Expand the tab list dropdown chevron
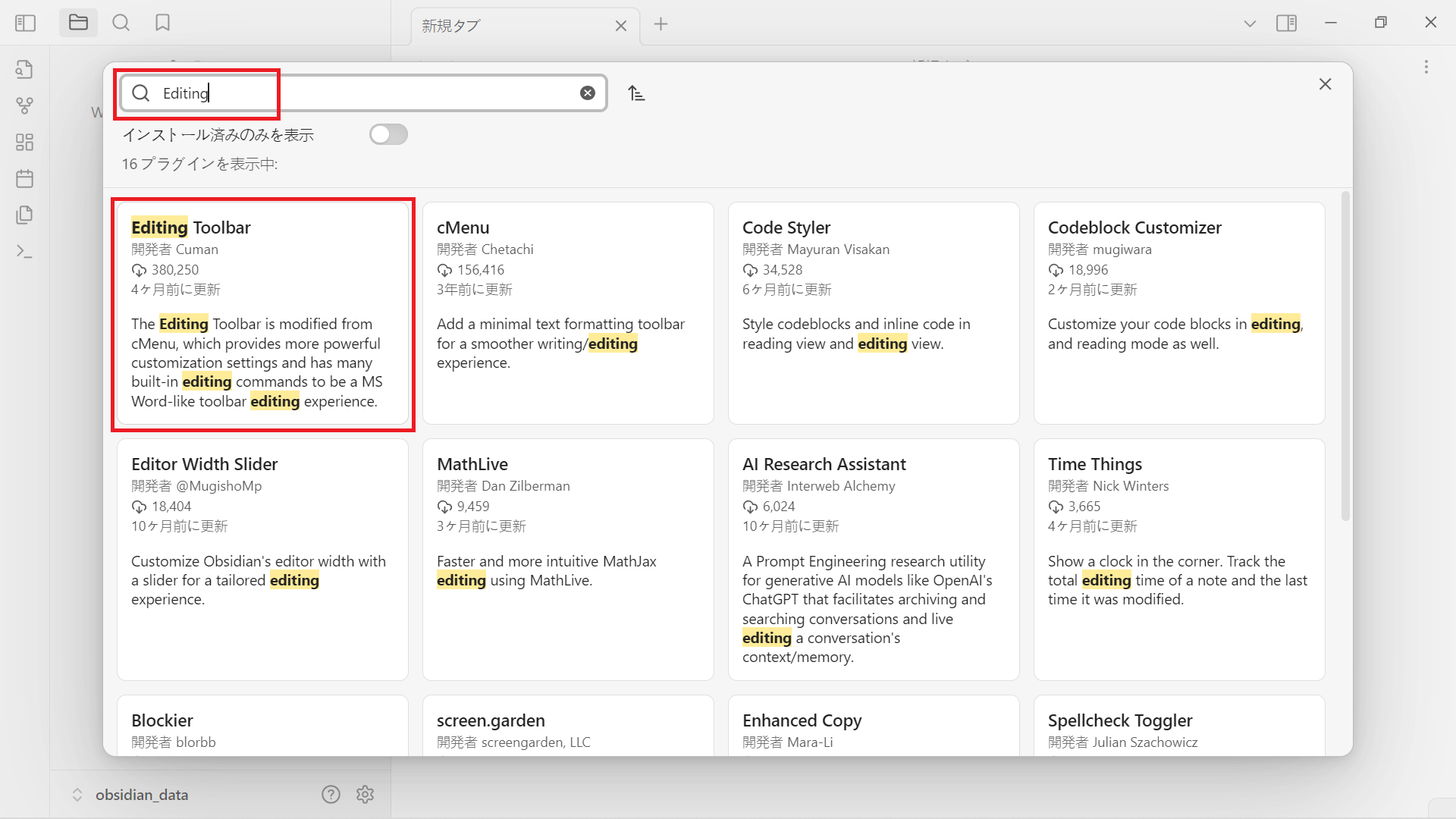The image size is (1456, 819). 1250,24
